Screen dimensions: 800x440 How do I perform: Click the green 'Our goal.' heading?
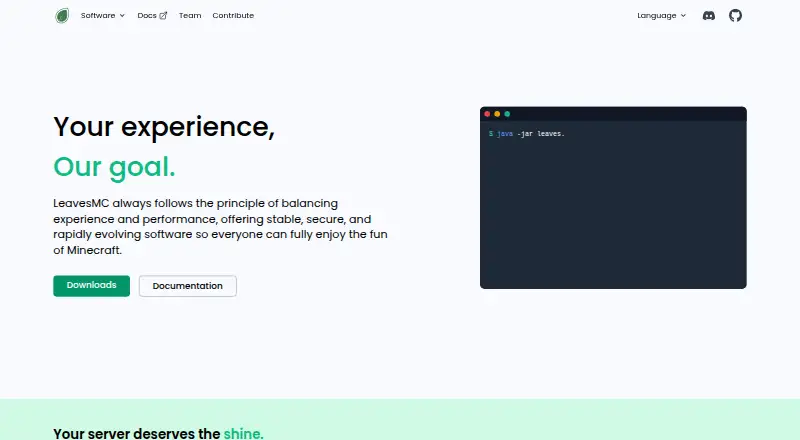114,167
